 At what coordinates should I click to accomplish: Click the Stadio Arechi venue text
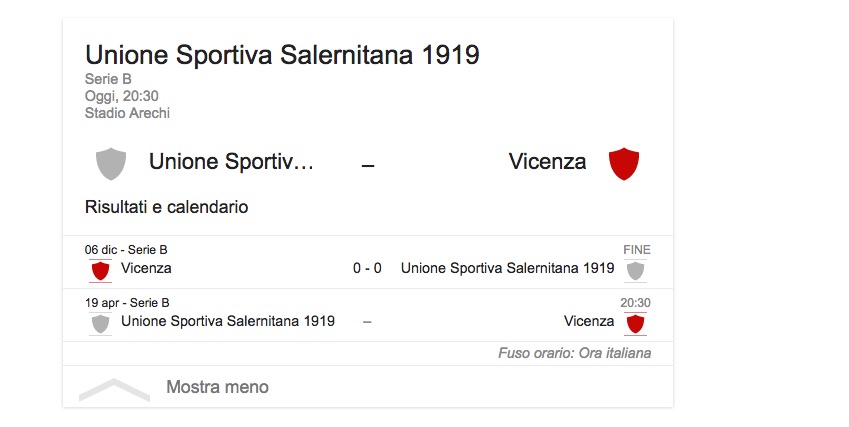[128, 113]
